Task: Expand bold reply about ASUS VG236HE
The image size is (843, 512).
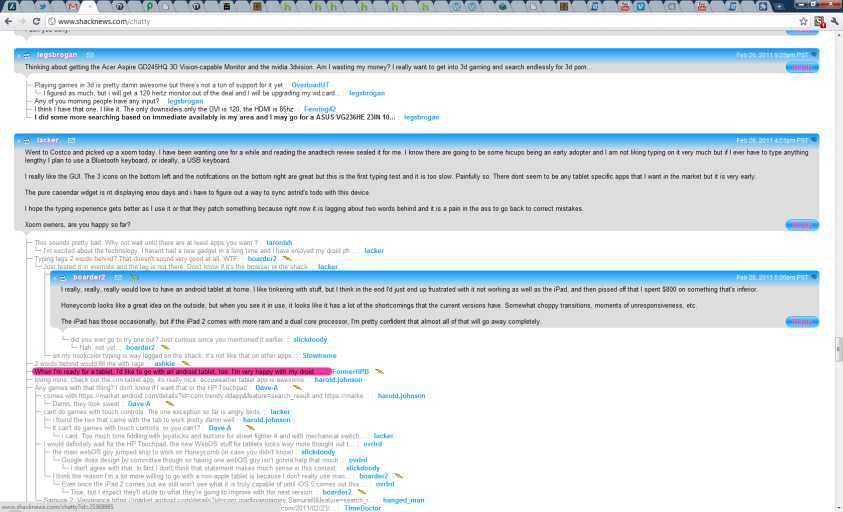Action: (x=215, y=117)
